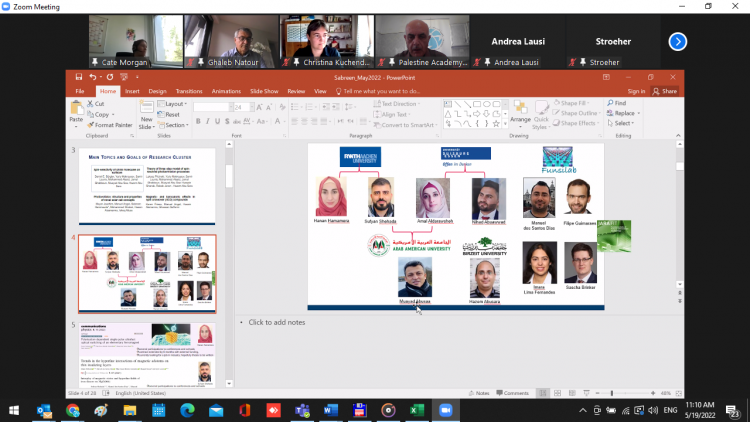The height and width of the screenshot is (422, 750).
Task: Collapse the ribbon with the chevron
Action: click(x=678, y=136)
